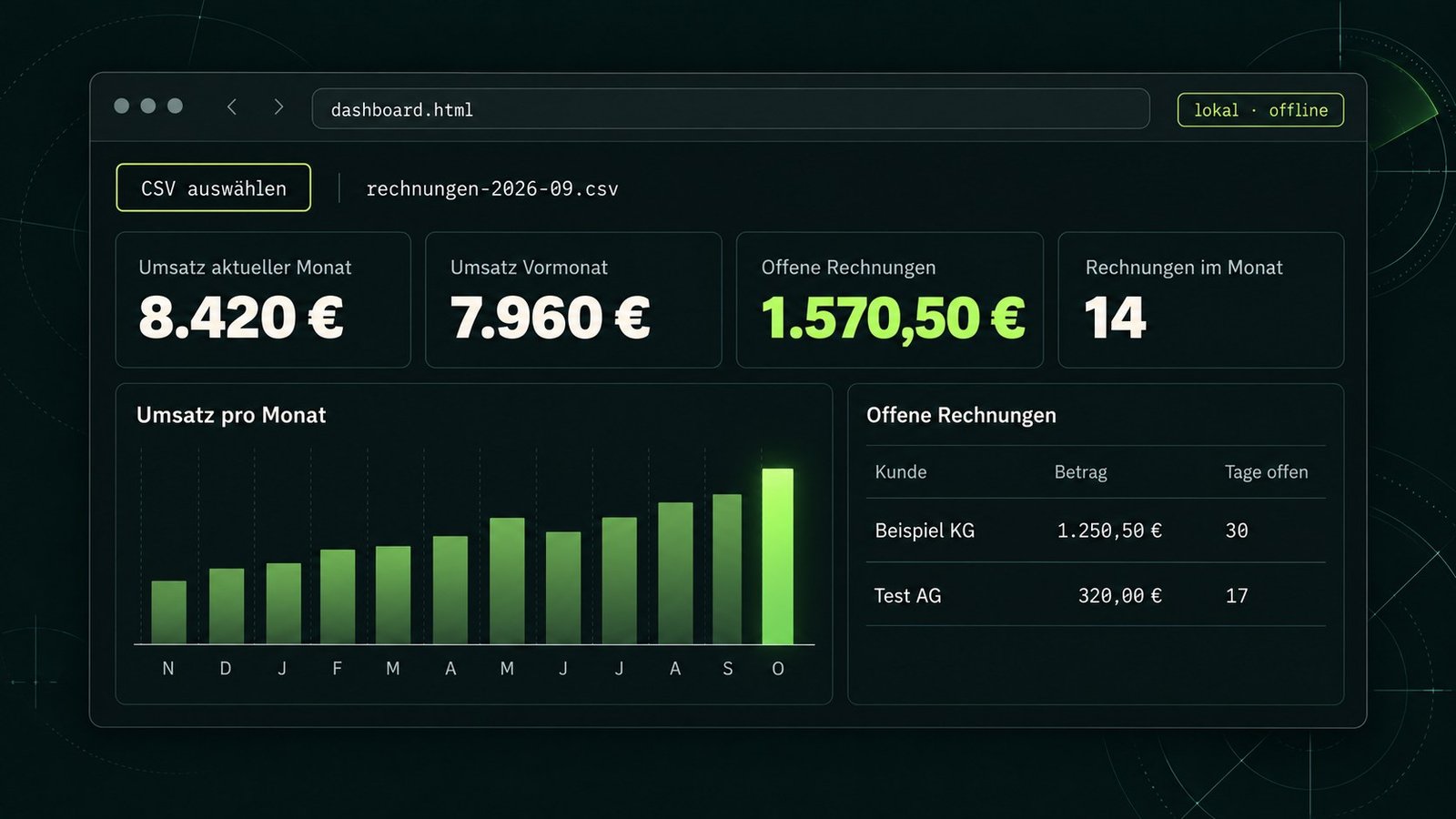Click the Umsatz Vormonat card label
The height and width of the screenshot is (819, 1456).
click(529, 268)
